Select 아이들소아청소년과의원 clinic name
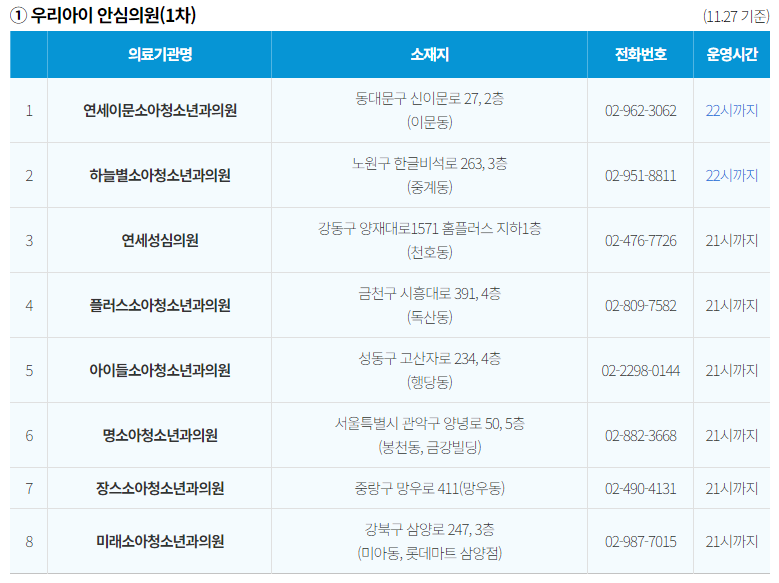Screen dimensions: 779x583 (x=159, y=370)
